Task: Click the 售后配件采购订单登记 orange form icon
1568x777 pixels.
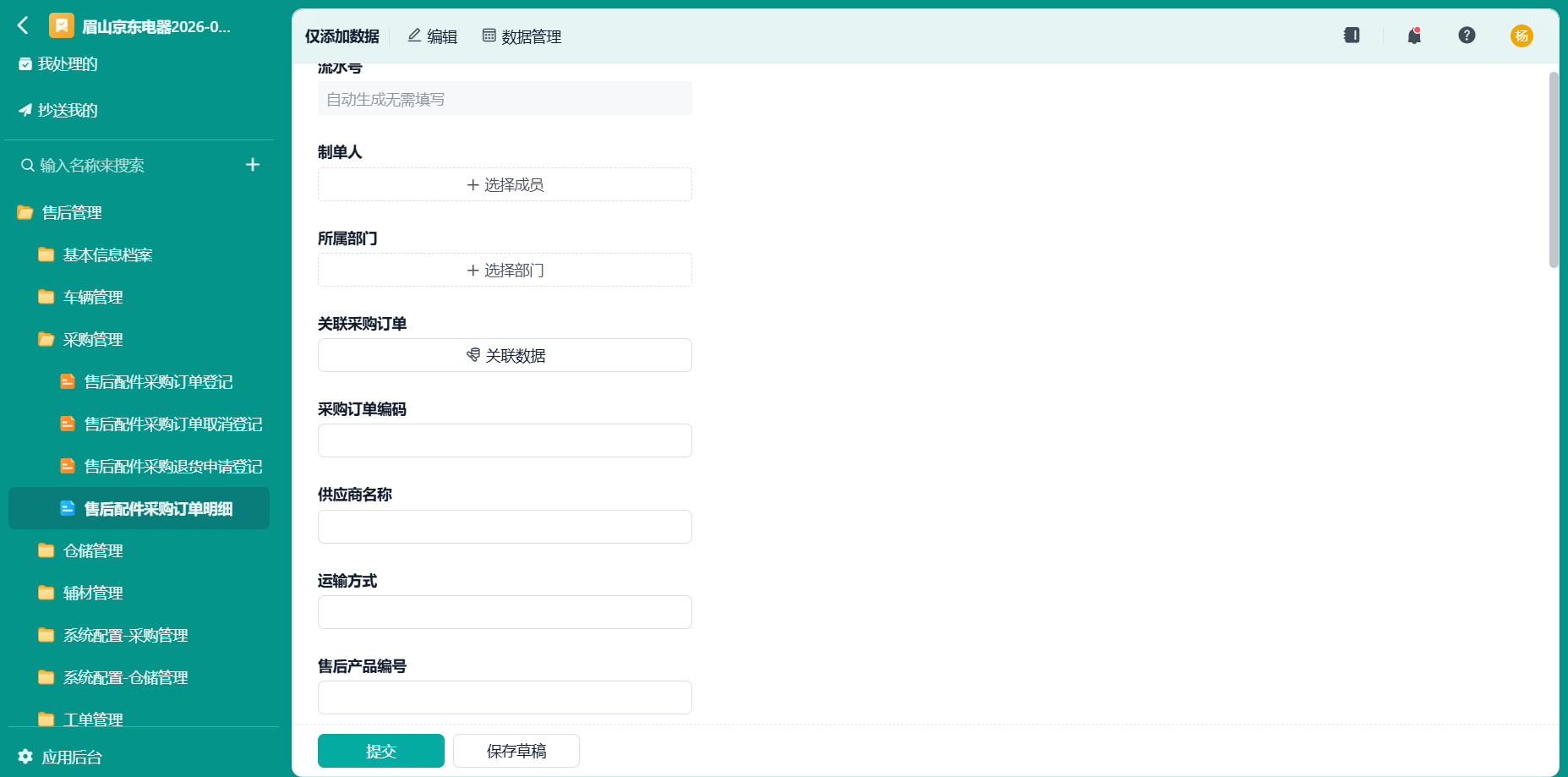Action: click(x=68, y=381)
